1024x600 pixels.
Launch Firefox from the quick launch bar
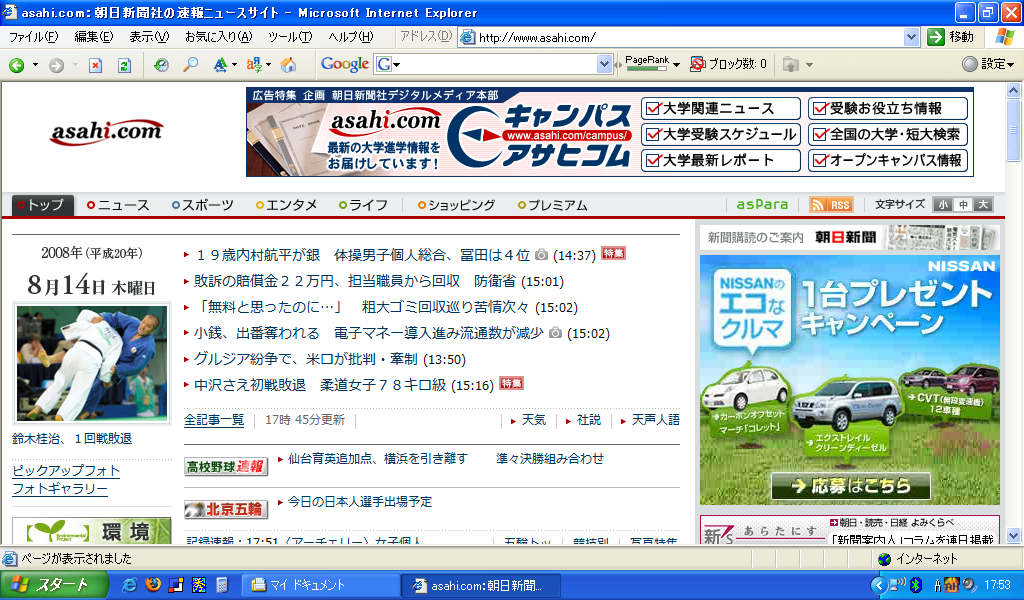tap(153, 585)
